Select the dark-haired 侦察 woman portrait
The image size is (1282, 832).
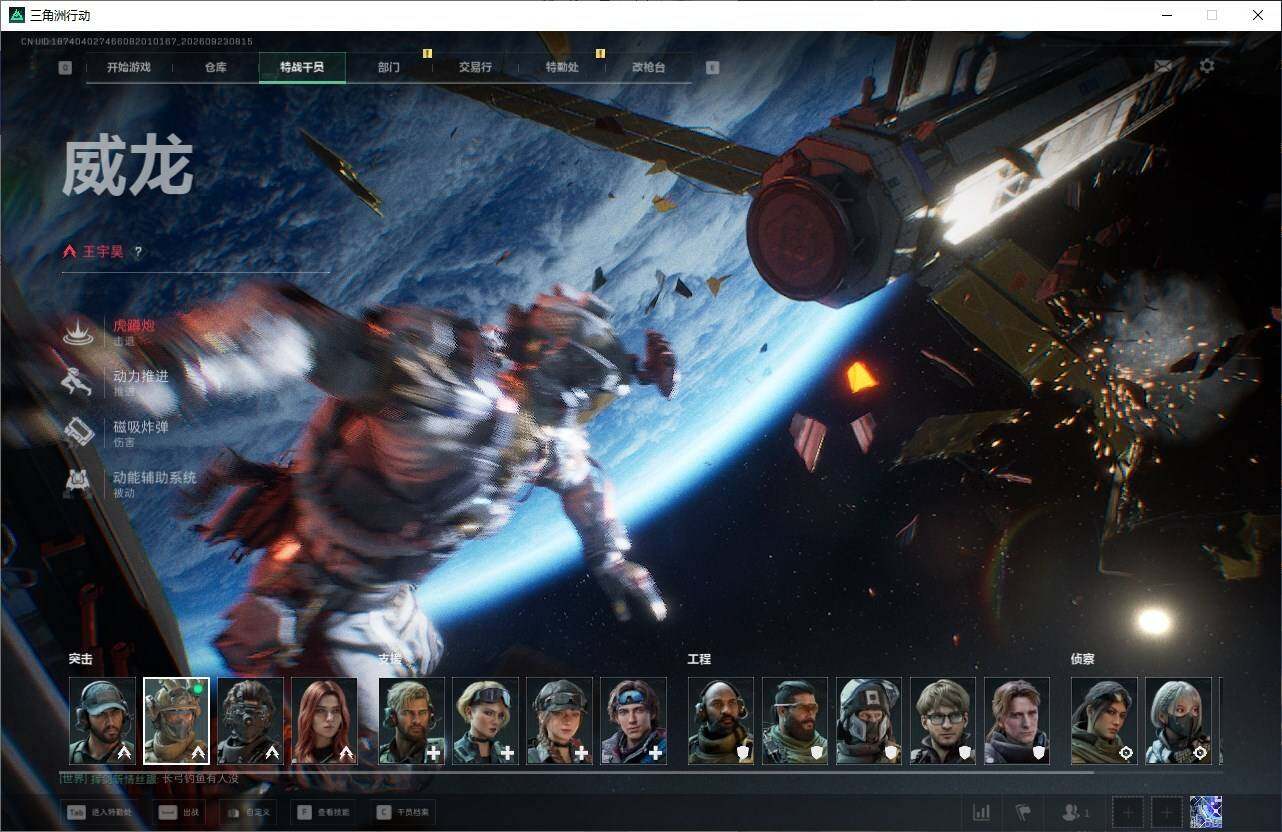pyautogui.click(x=1104, y=721)
